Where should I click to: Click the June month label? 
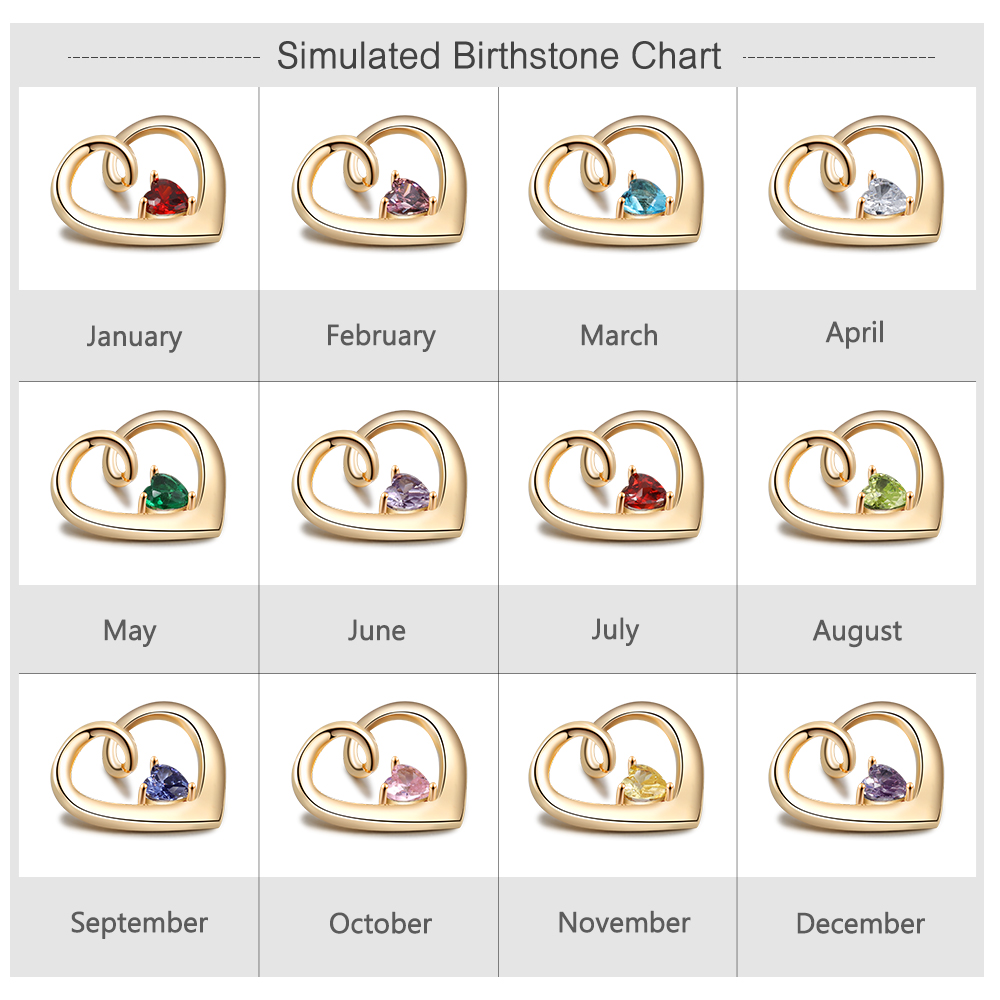click(x=376, y=631)
